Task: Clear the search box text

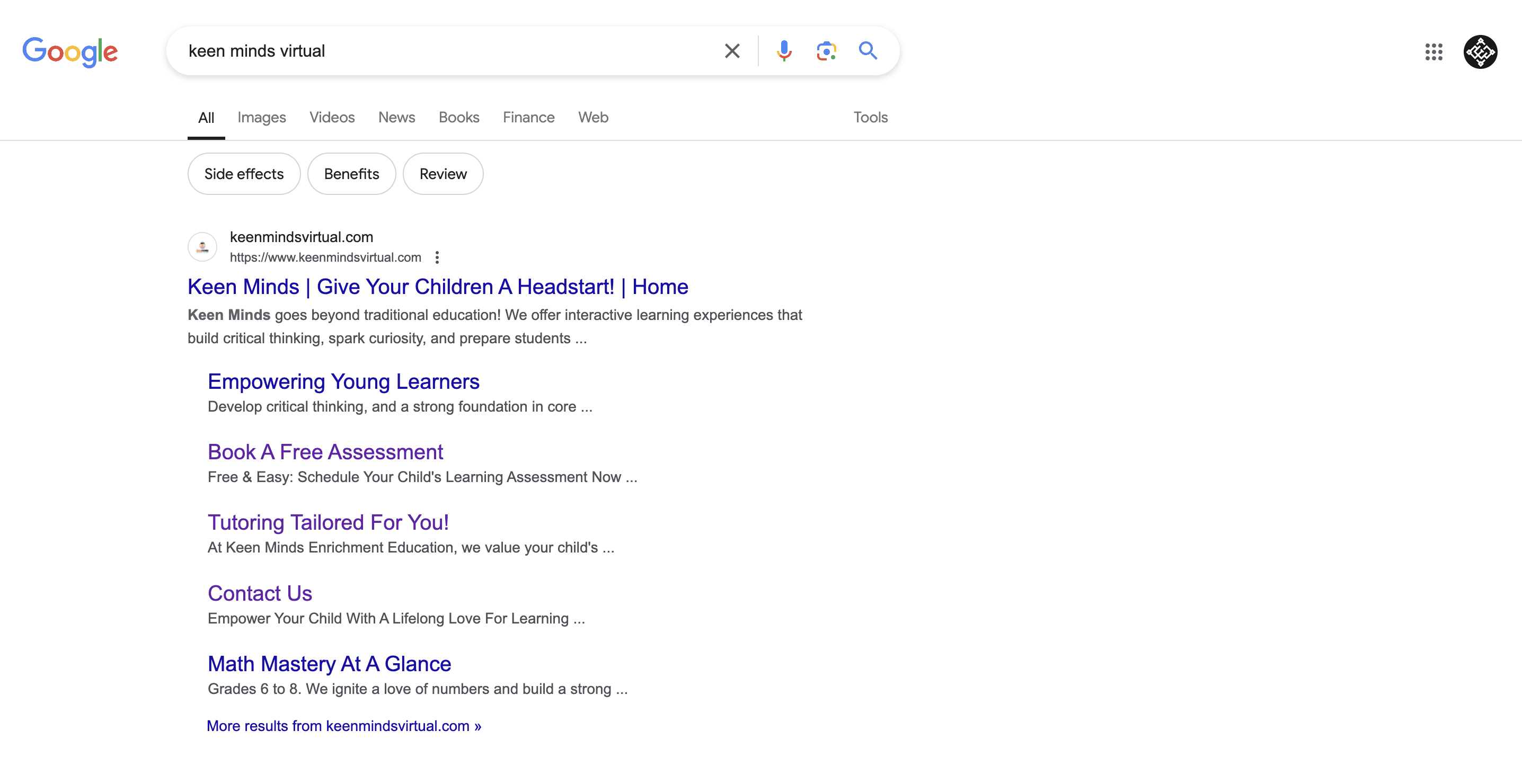Action: click(731, 51)
